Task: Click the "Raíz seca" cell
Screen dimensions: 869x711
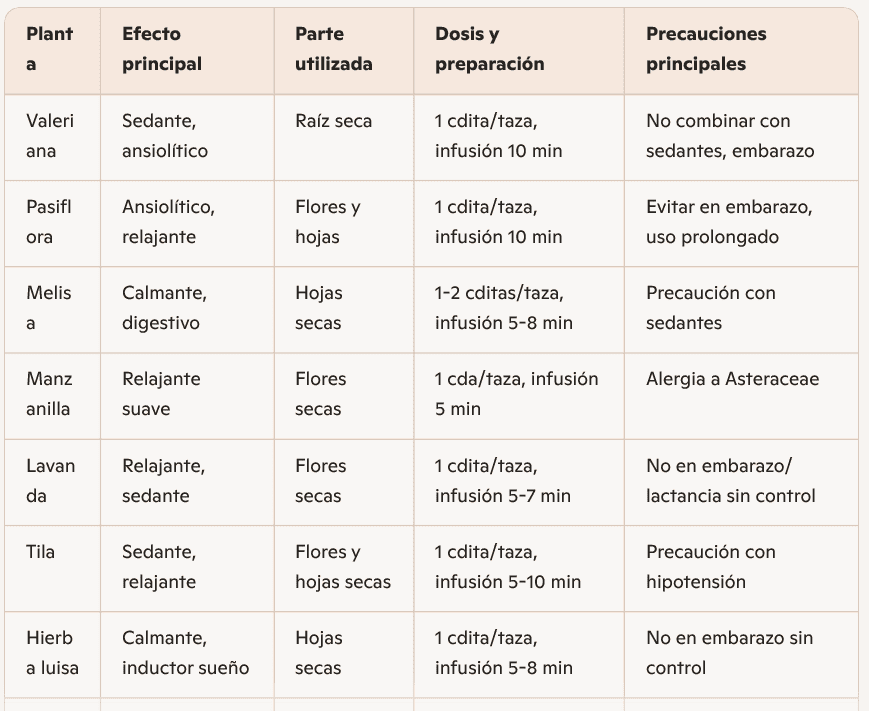Action: point(334,122)
